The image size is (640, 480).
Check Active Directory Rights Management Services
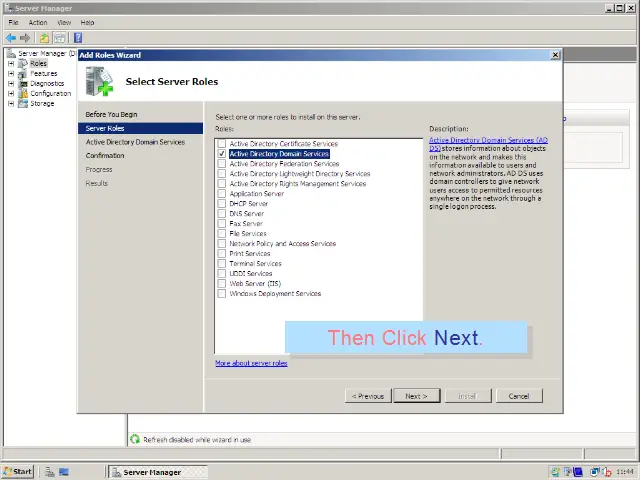222,184
